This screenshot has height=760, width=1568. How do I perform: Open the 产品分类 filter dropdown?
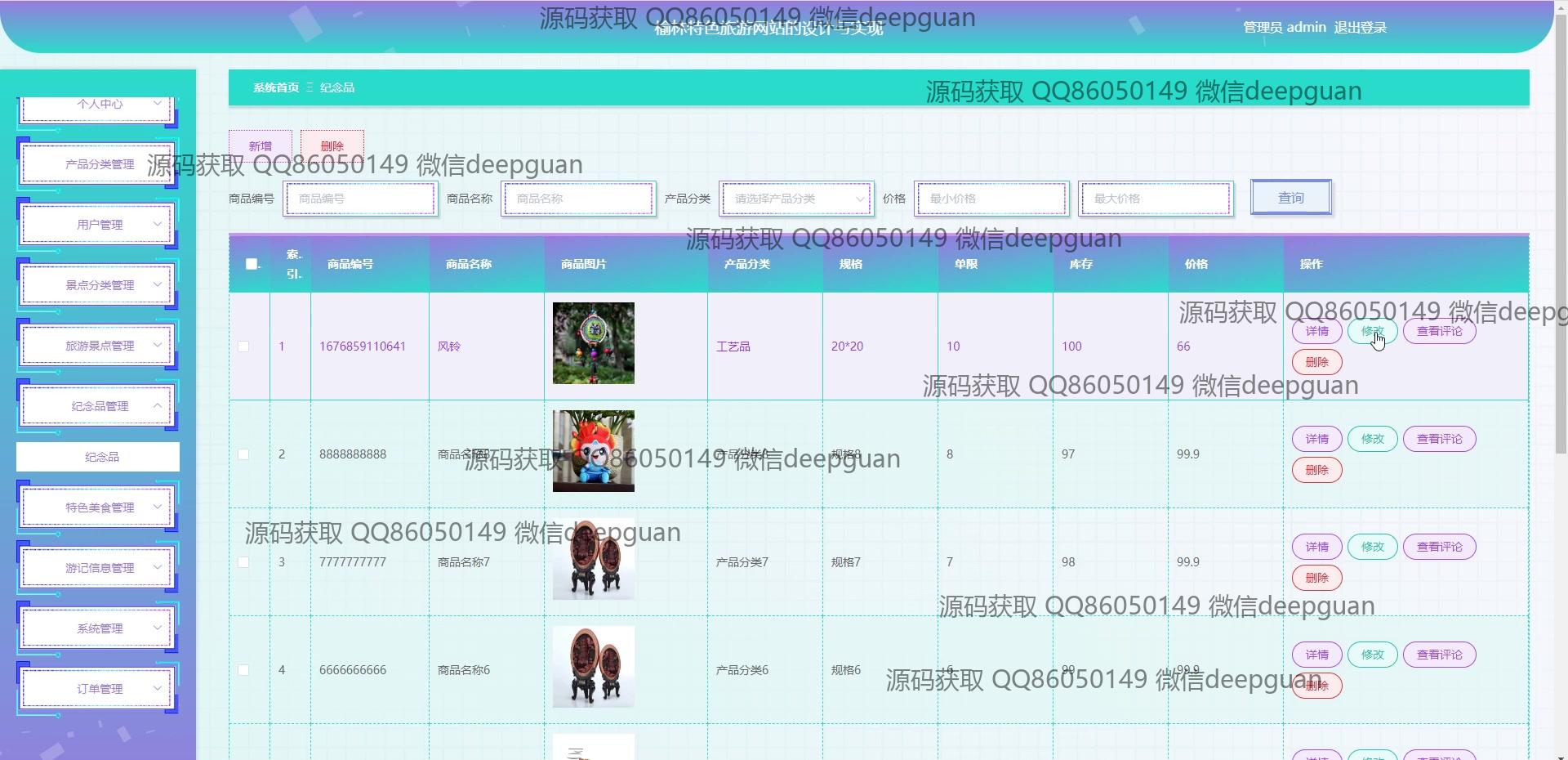(x=796, y=199)
